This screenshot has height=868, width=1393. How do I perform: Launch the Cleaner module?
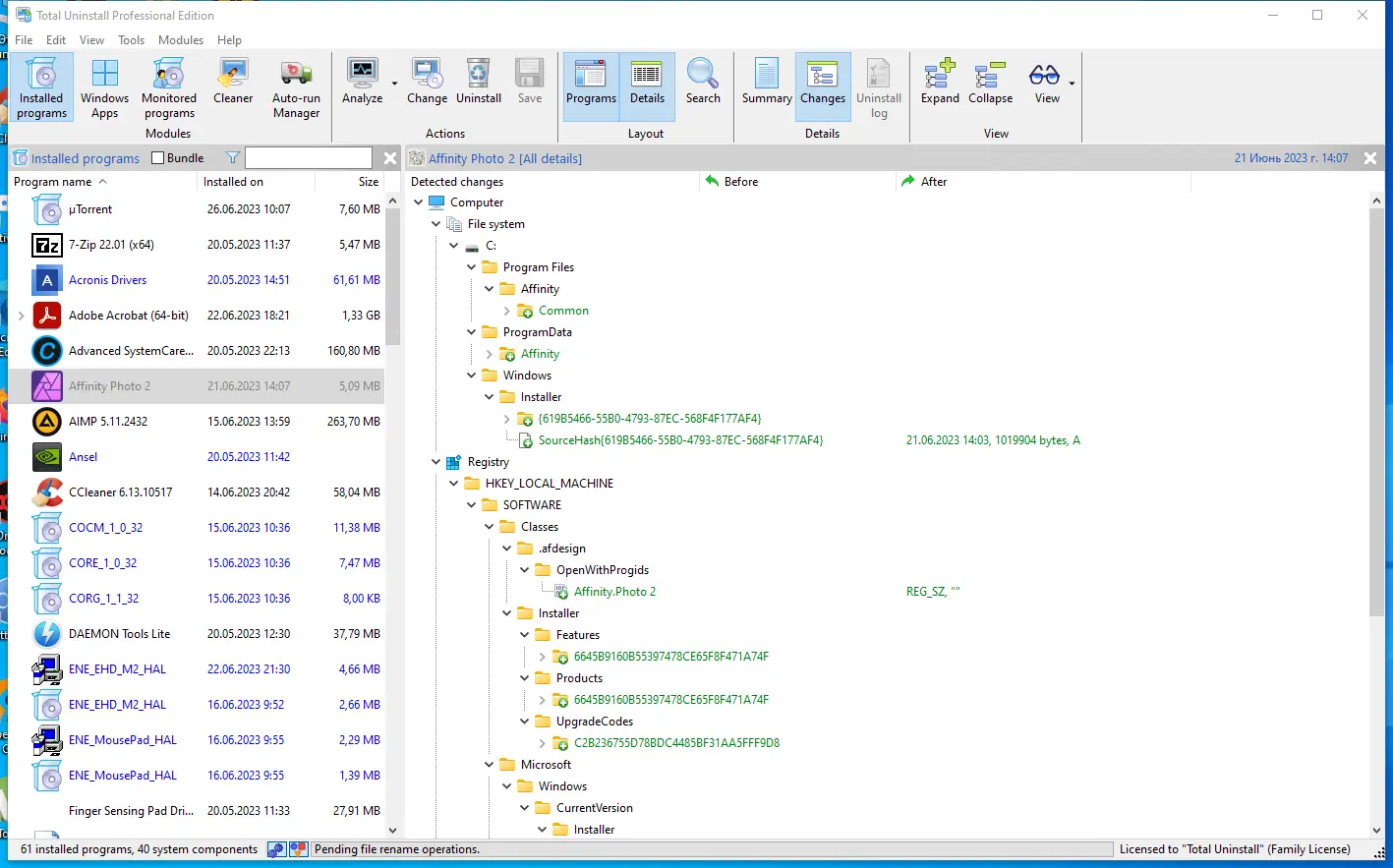point(233,81)
